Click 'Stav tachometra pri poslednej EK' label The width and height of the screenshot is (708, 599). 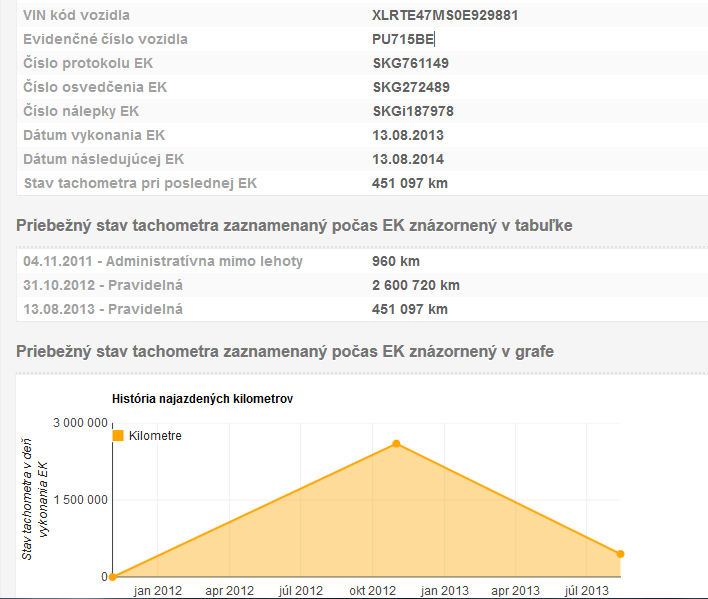(140, 183)
